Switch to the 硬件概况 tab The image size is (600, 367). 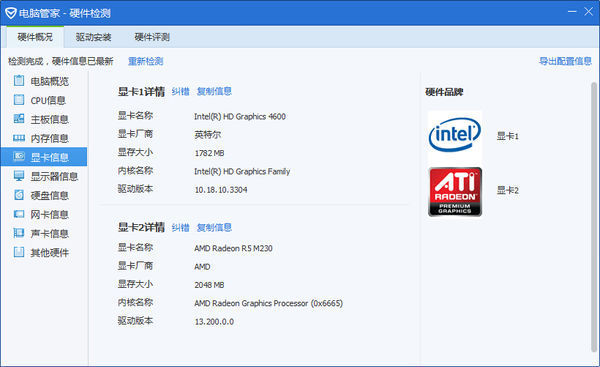click(x=35, y=37)
